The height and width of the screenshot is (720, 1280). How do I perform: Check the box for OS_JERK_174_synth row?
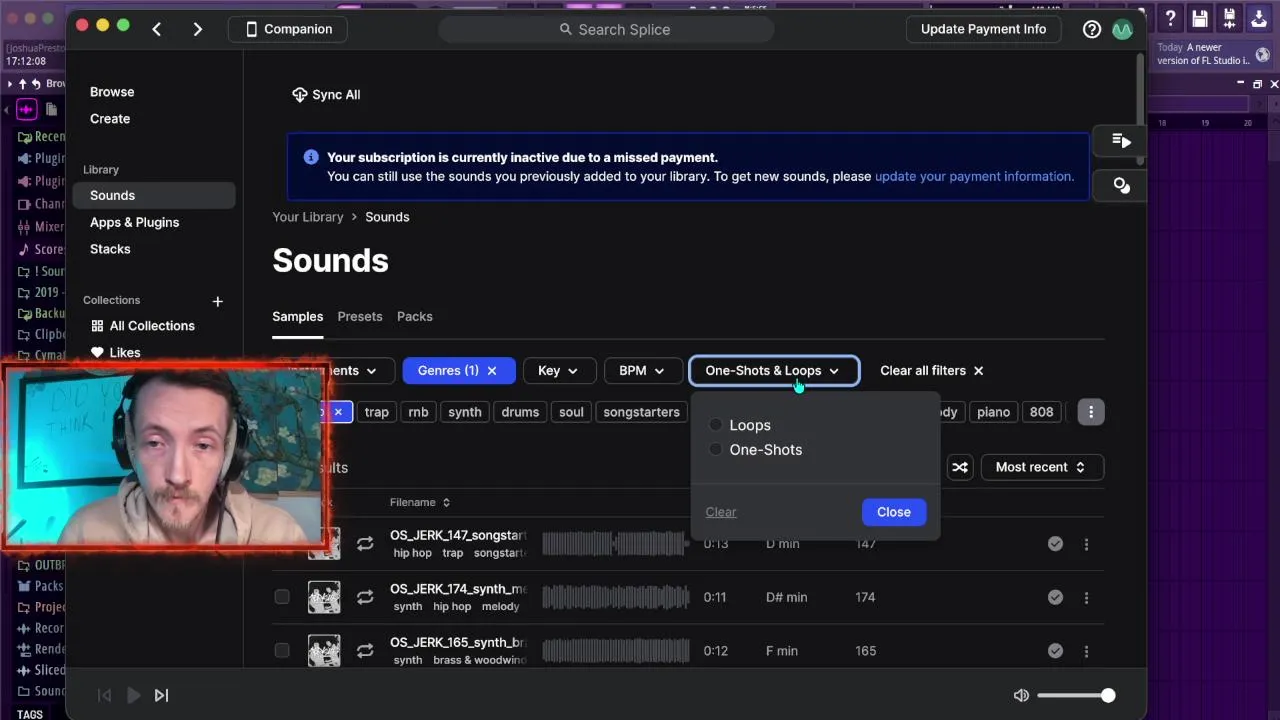282,597
